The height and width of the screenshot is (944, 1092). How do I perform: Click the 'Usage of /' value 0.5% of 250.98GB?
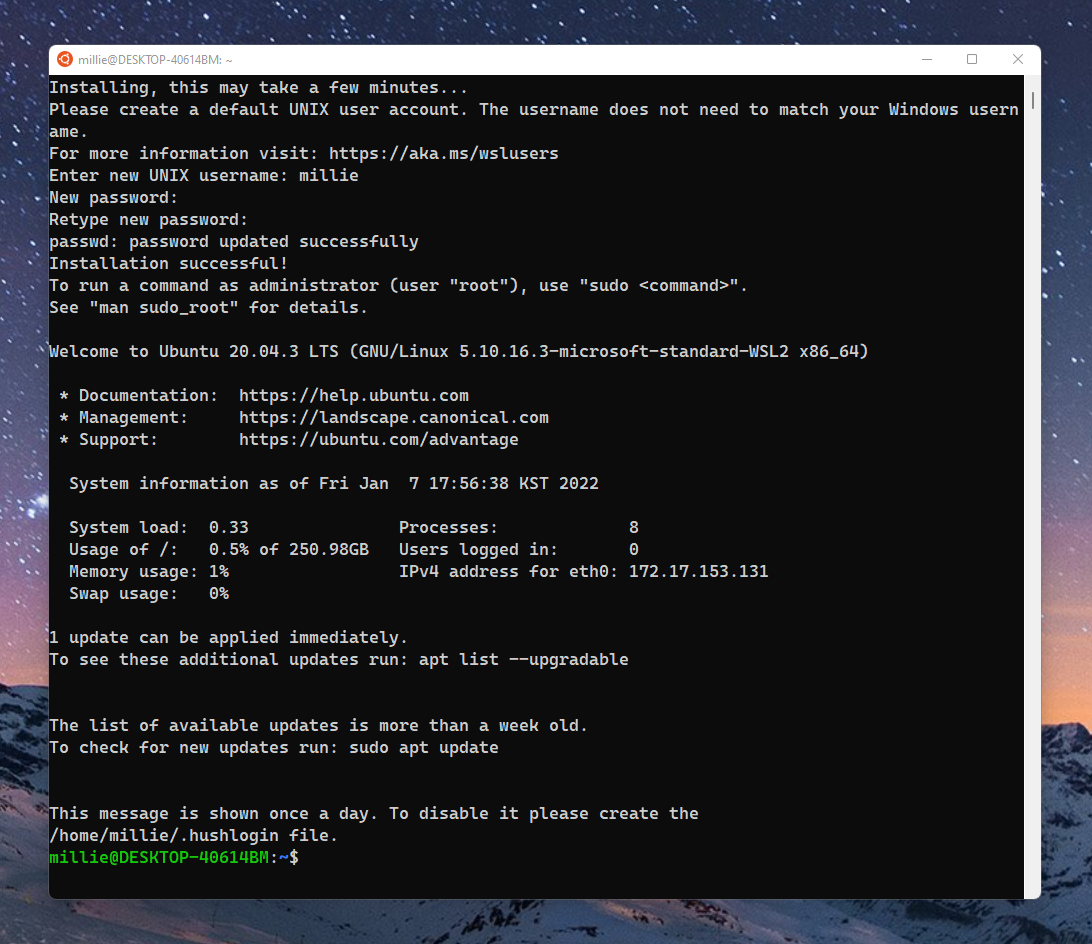(288, 550)
